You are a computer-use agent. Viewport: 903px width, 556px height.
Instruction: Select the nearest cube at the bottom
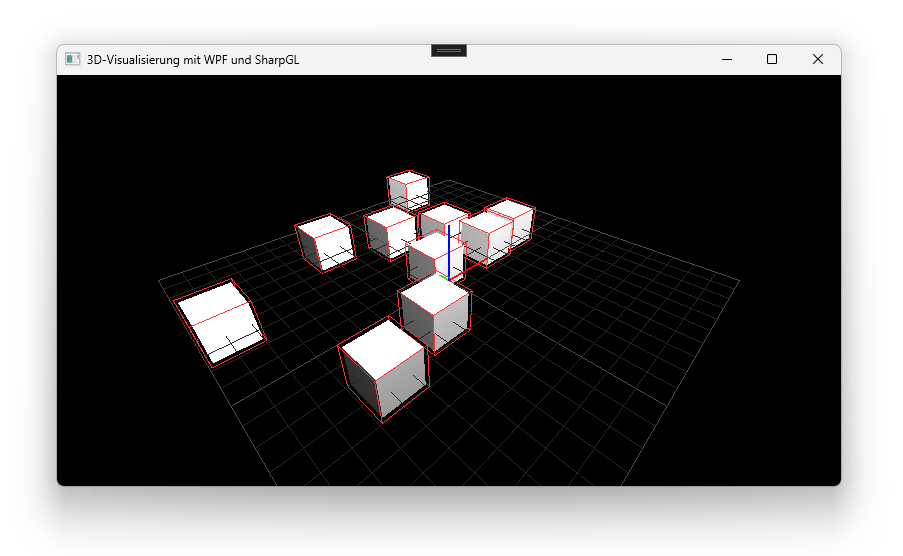pos(384,369)
